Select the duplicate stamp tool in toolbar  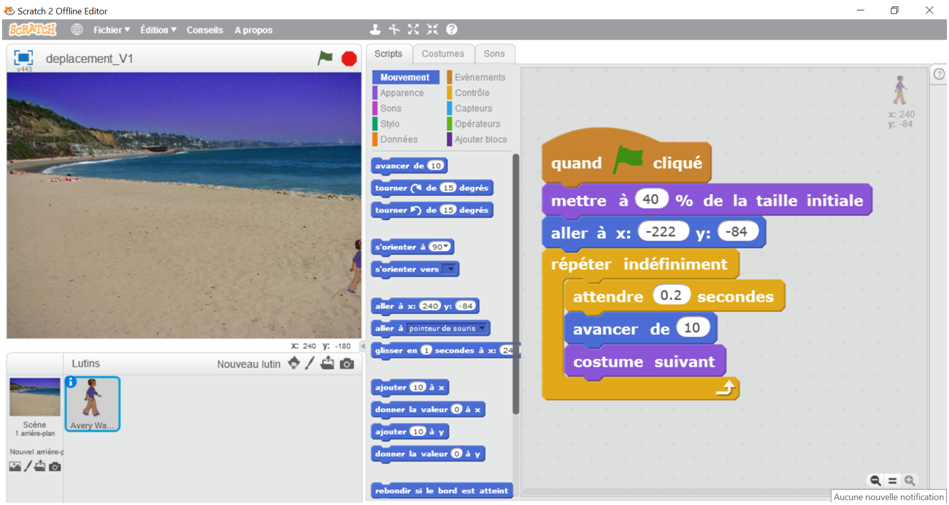pos(375,30)
